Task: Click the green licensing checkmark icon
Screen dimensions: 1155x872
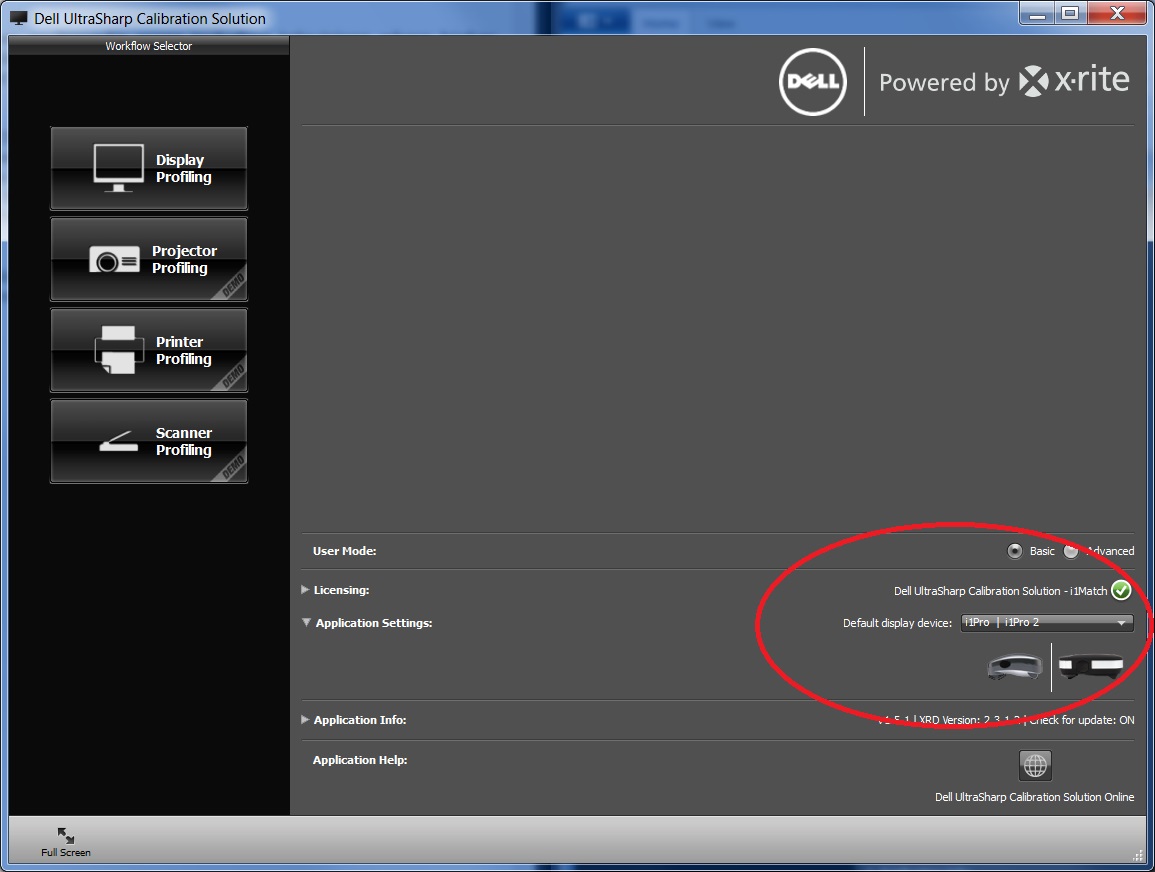Action: (1121, 590)
